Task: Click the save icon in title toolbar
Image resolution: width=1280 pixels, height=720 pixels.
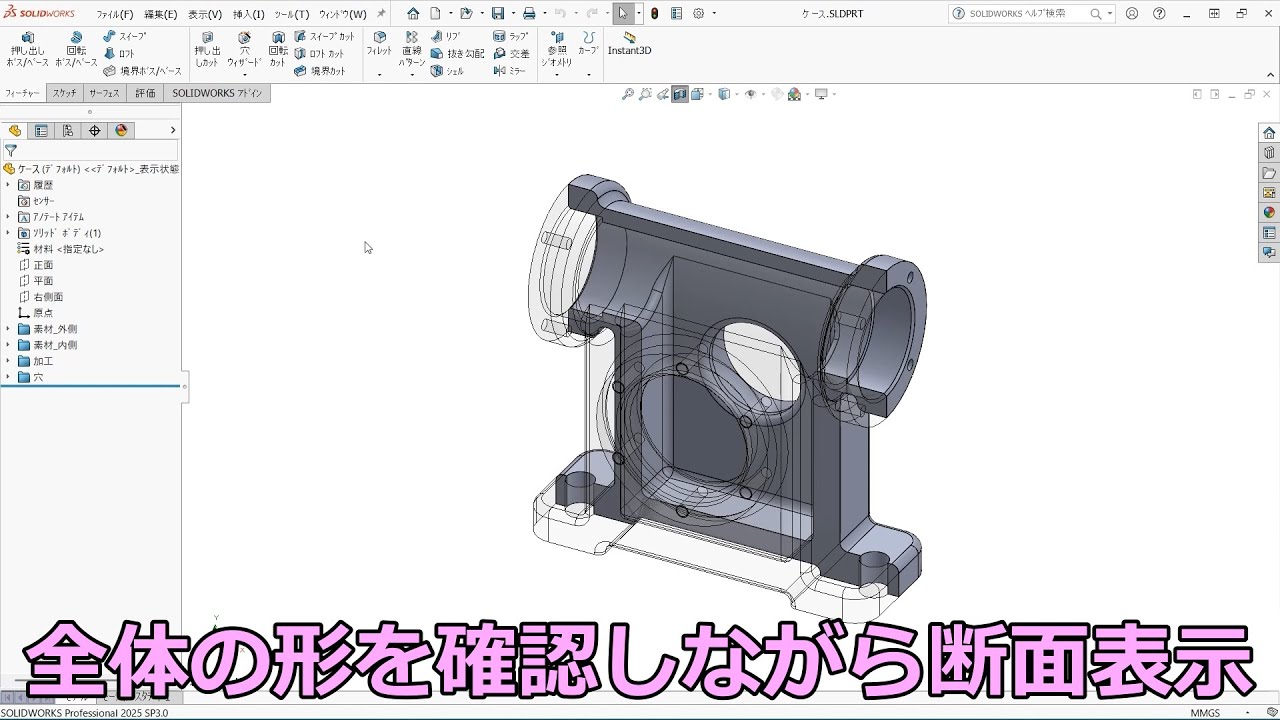Action: pos(498,14)
